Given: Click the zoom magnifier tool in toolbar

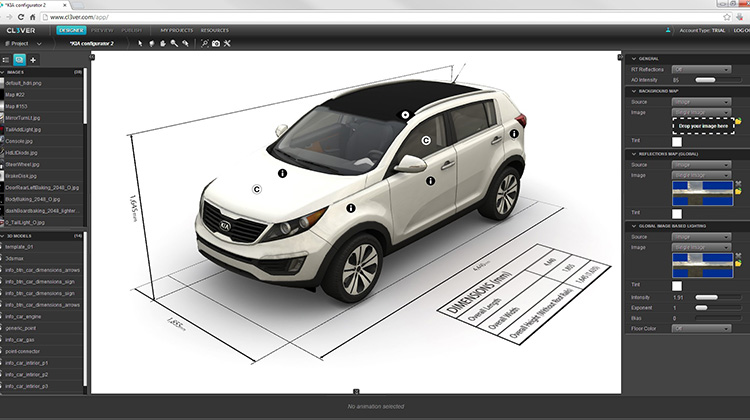Looking at the screenshot, I should [x=204, y=44].
